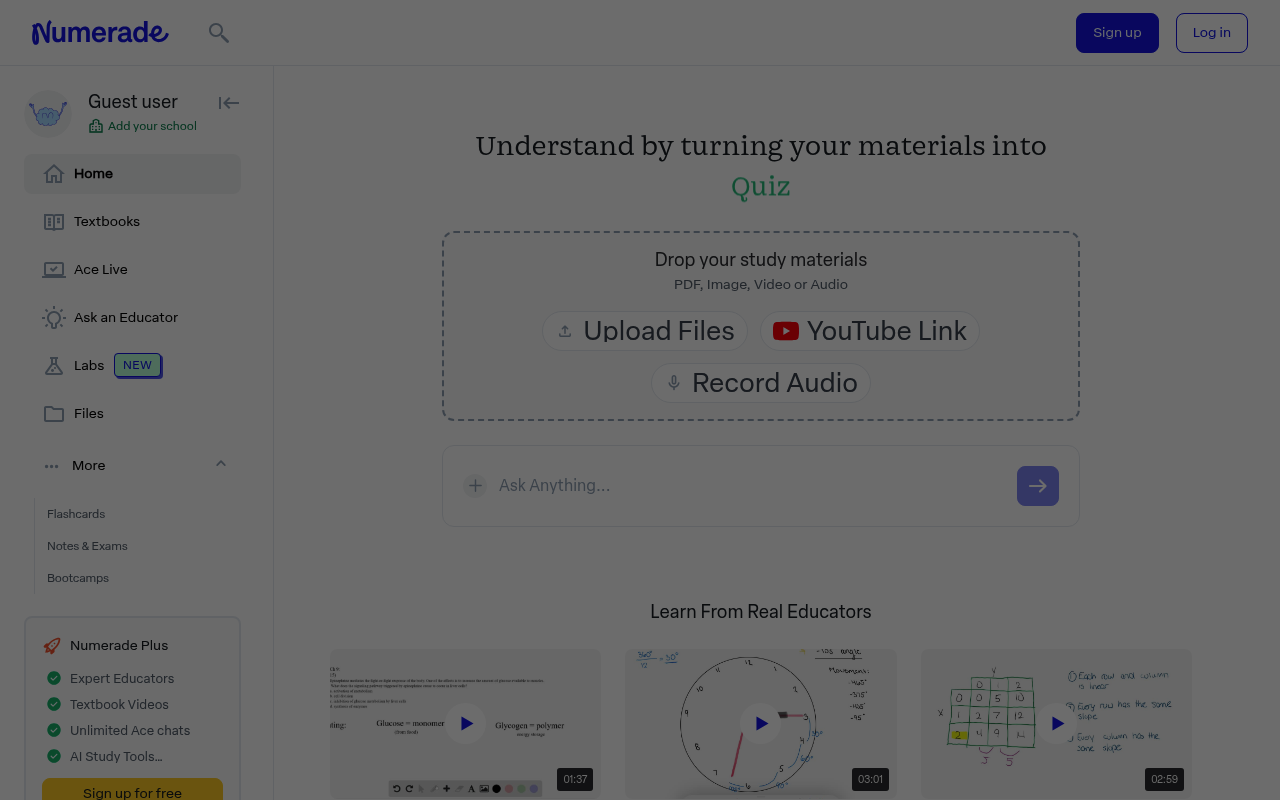Play the clock angle video
This screenshot has width=1280, height=800.
(x=761, y=723)
